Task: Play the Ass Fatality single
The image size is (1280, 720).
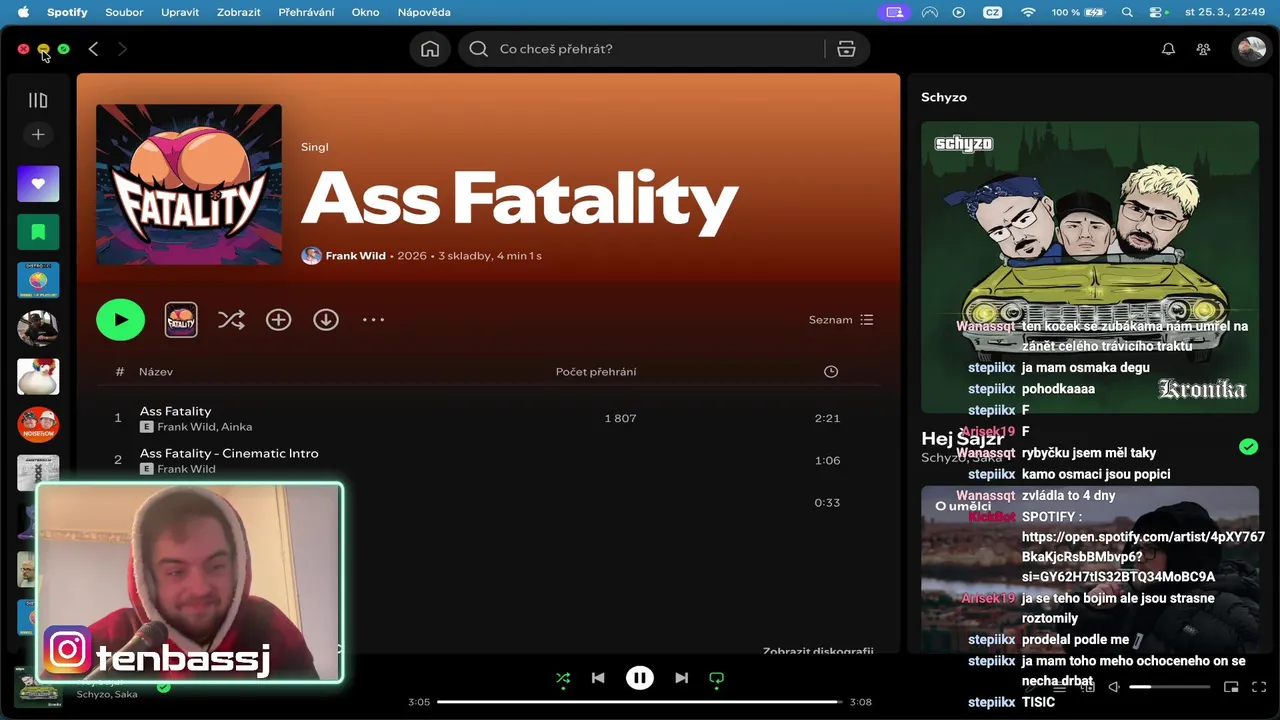Action: [121, 320]
